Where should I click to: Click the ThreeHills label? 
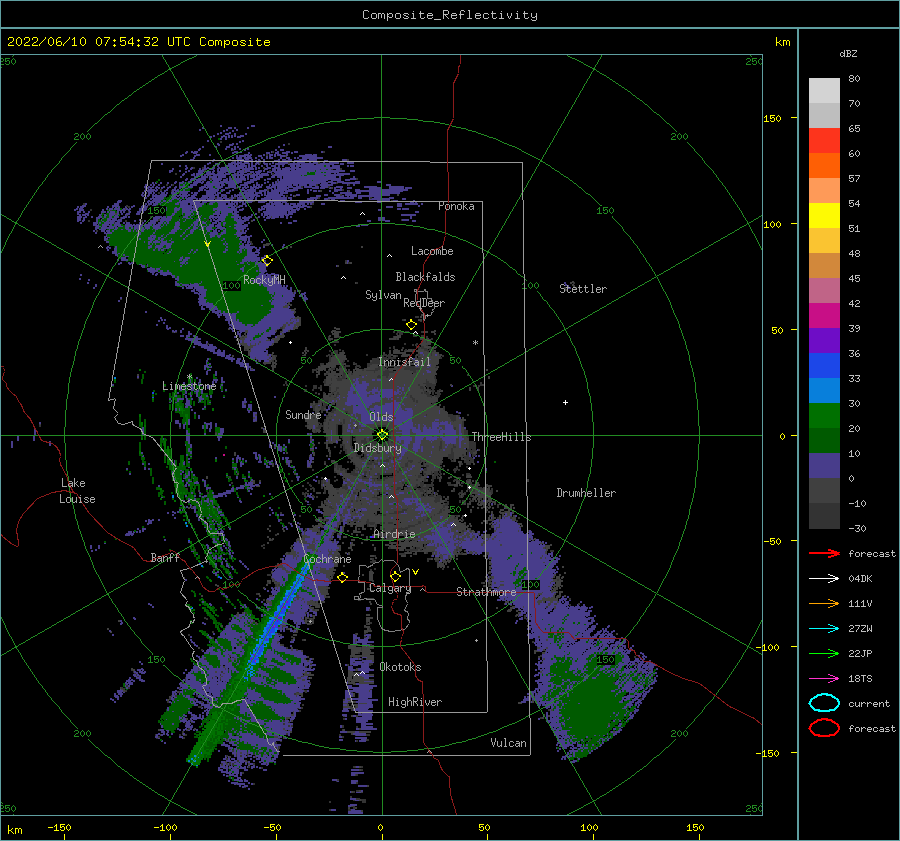[501, 437]
